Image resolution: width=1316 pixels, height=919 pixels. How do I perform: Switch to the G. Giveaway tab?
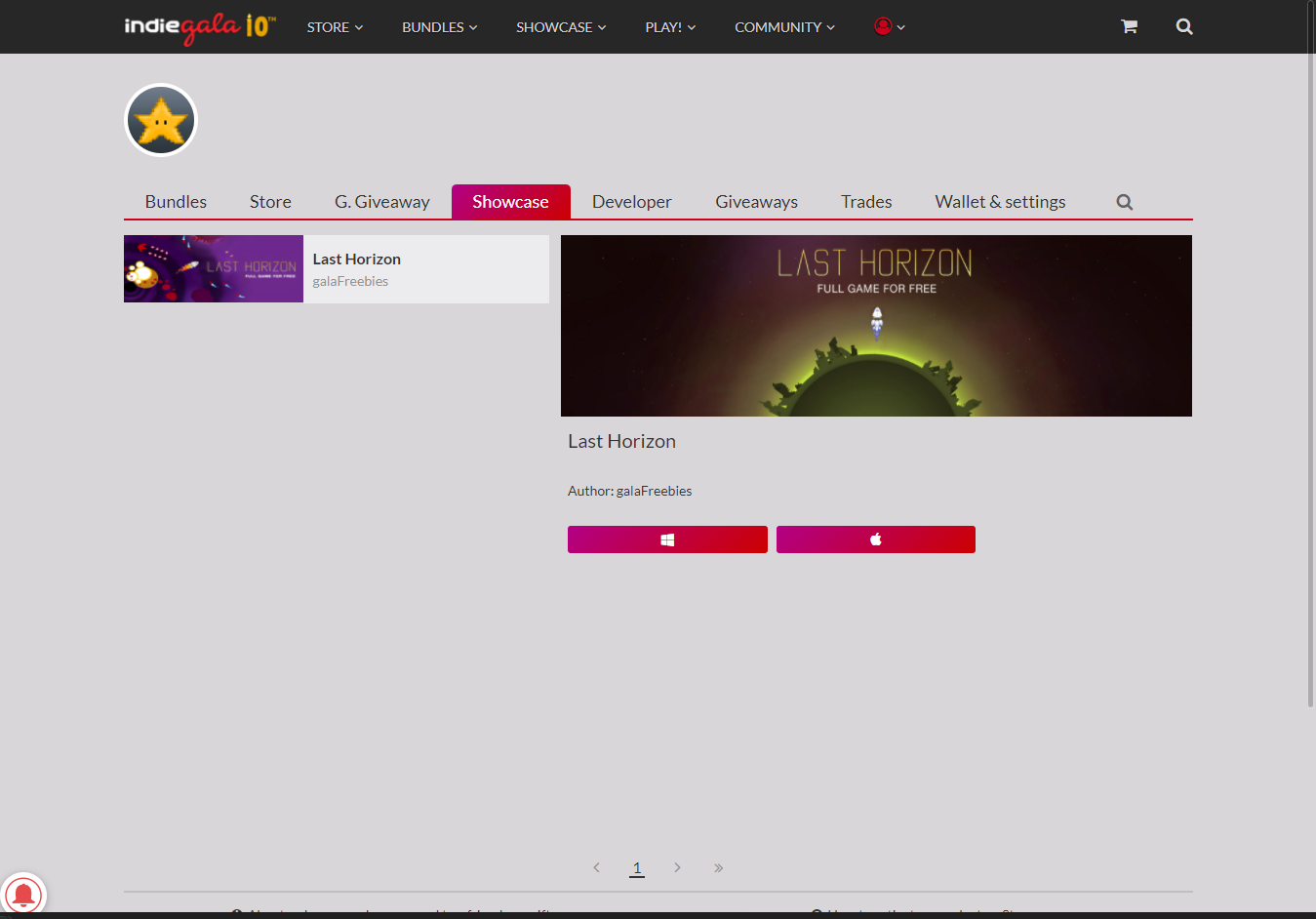382,202
